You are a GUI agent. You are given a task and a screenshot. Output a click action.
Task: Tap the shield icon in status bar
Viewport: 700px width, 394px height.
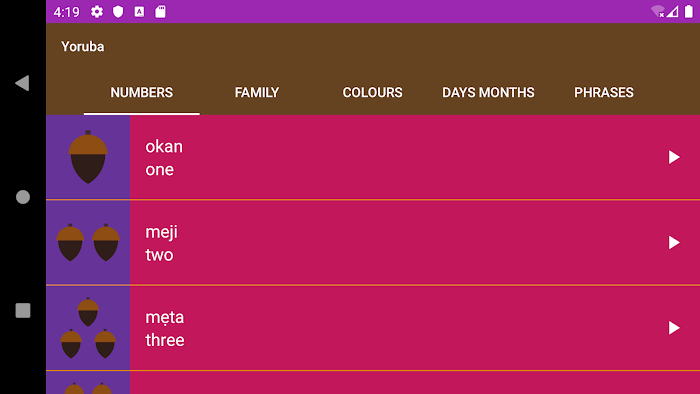point(118,12)
